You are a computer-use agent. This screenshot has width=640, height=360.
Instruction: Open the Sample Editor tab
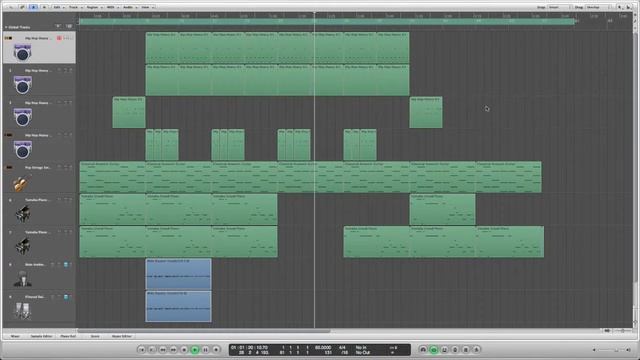click(41, 336)
